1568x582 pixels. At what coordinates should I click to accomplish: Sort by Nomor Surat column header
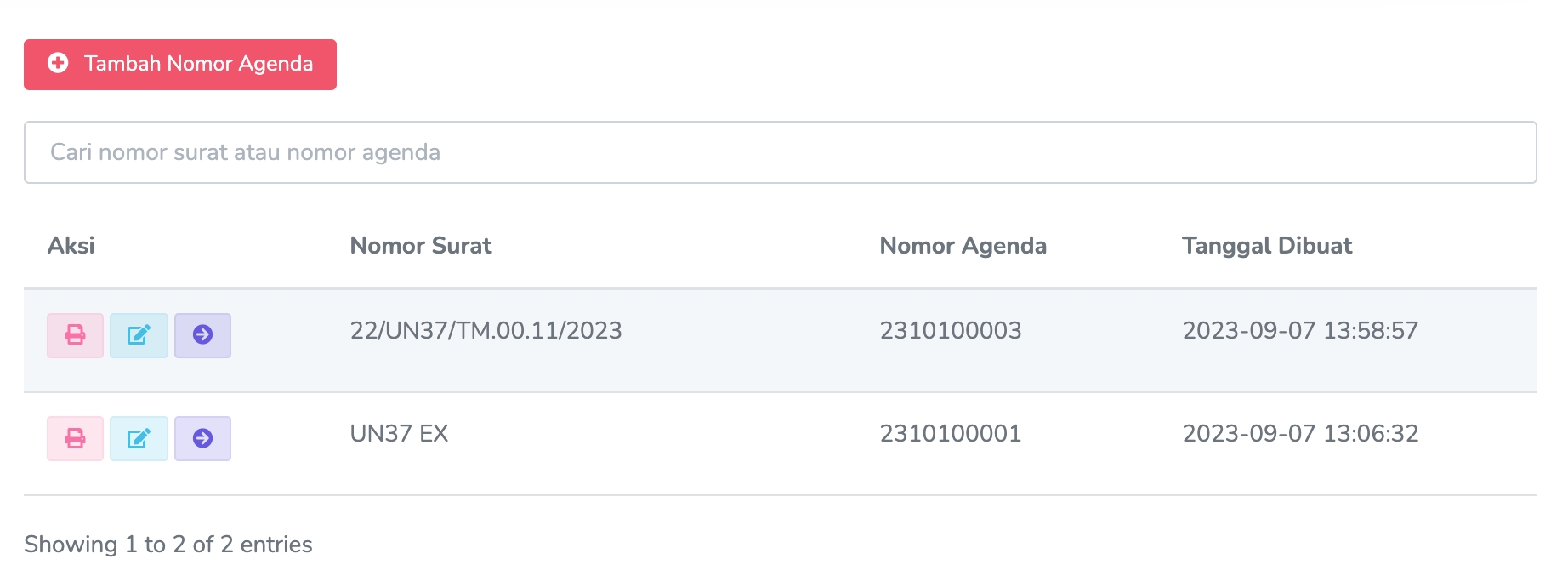click(421, 246)
